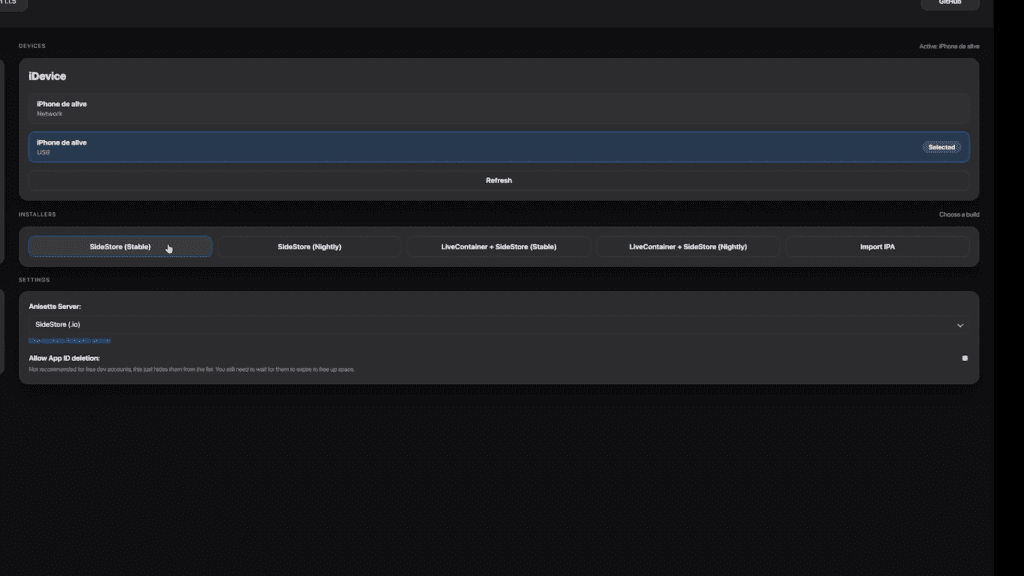Click the Selected badge on the USB device
This screenshot has width=1024, height=576.
(940, 146)
